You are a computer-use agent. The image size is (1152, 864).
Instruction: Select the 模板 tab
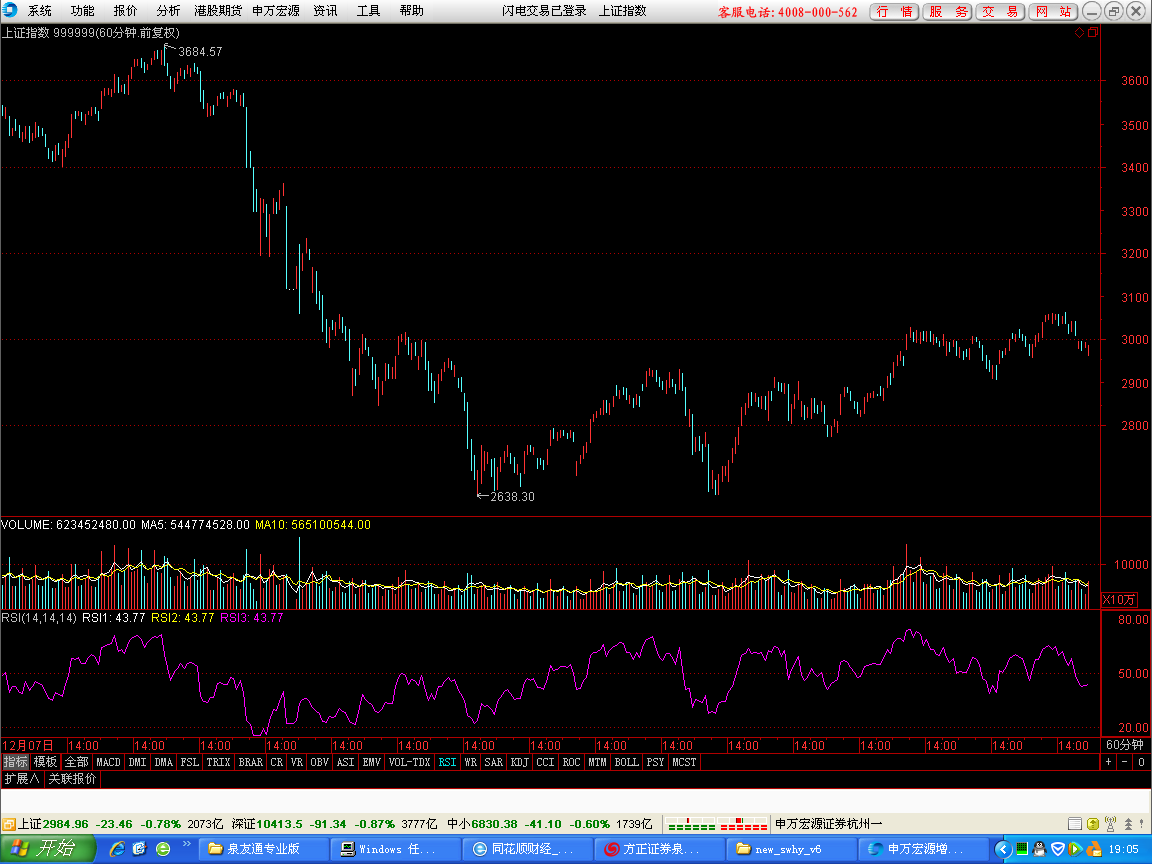pos(46,762)
